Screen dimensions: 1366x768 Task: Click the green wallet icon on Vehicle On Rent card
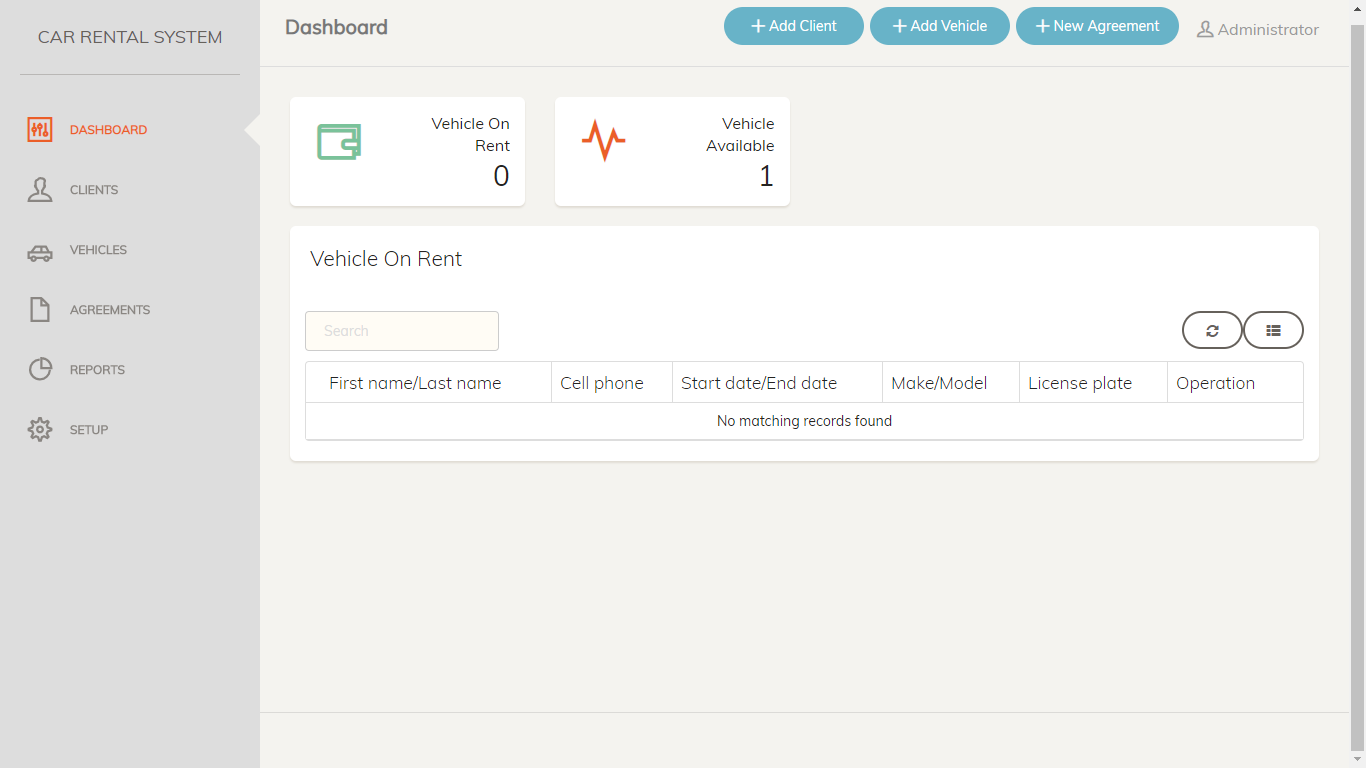[339, 142]
